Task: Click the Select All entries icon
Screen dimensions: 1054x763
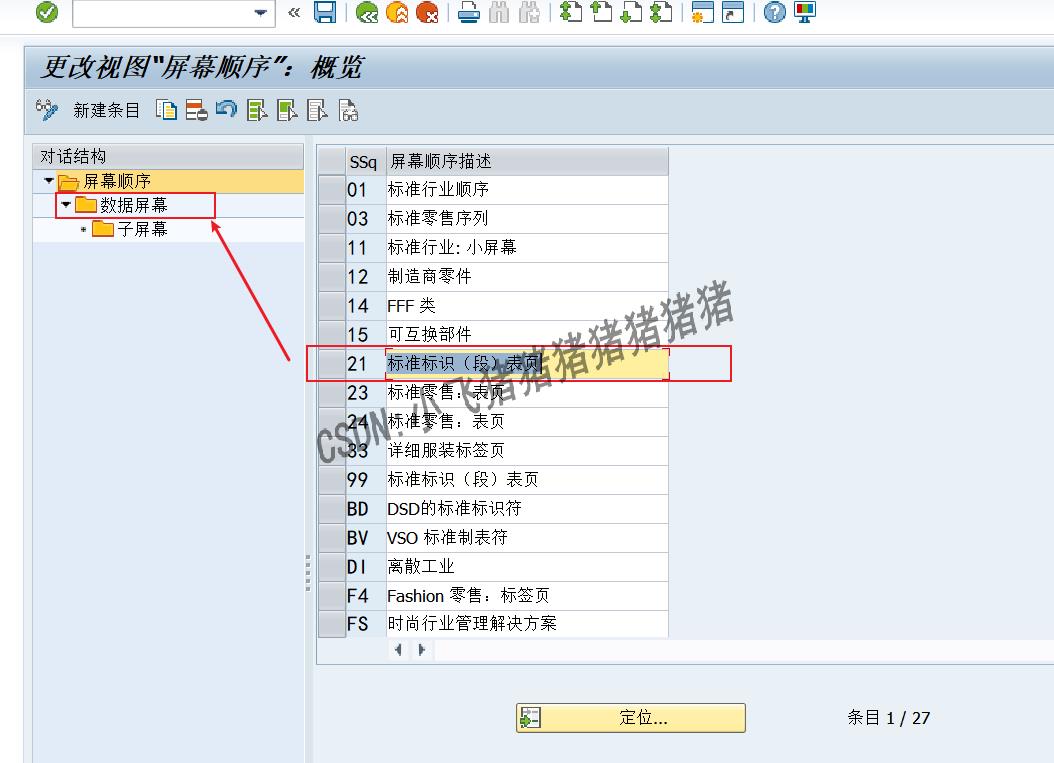Action: click(x=256, y=110)
